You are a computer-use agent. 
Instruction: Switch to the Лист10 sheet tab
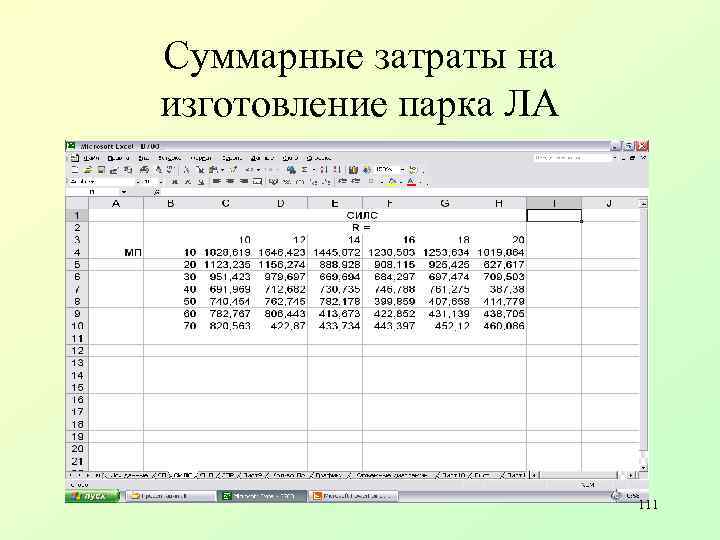(454, 475)
